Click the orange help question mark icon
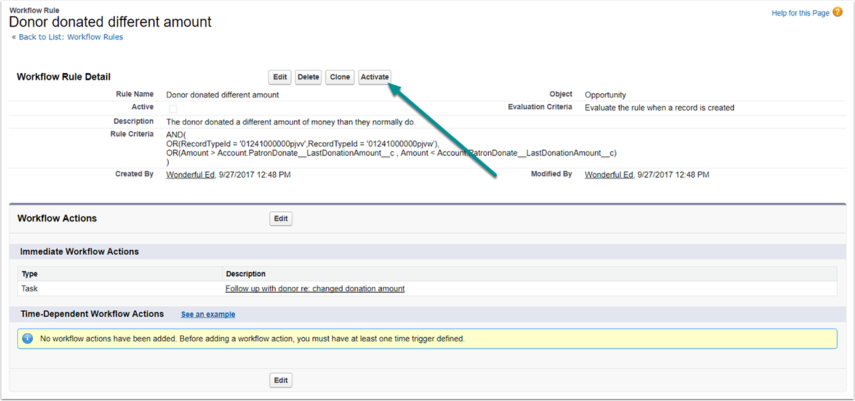Image resolution: width=855 pixels, height=401 pixels. (x=838, y=13)
